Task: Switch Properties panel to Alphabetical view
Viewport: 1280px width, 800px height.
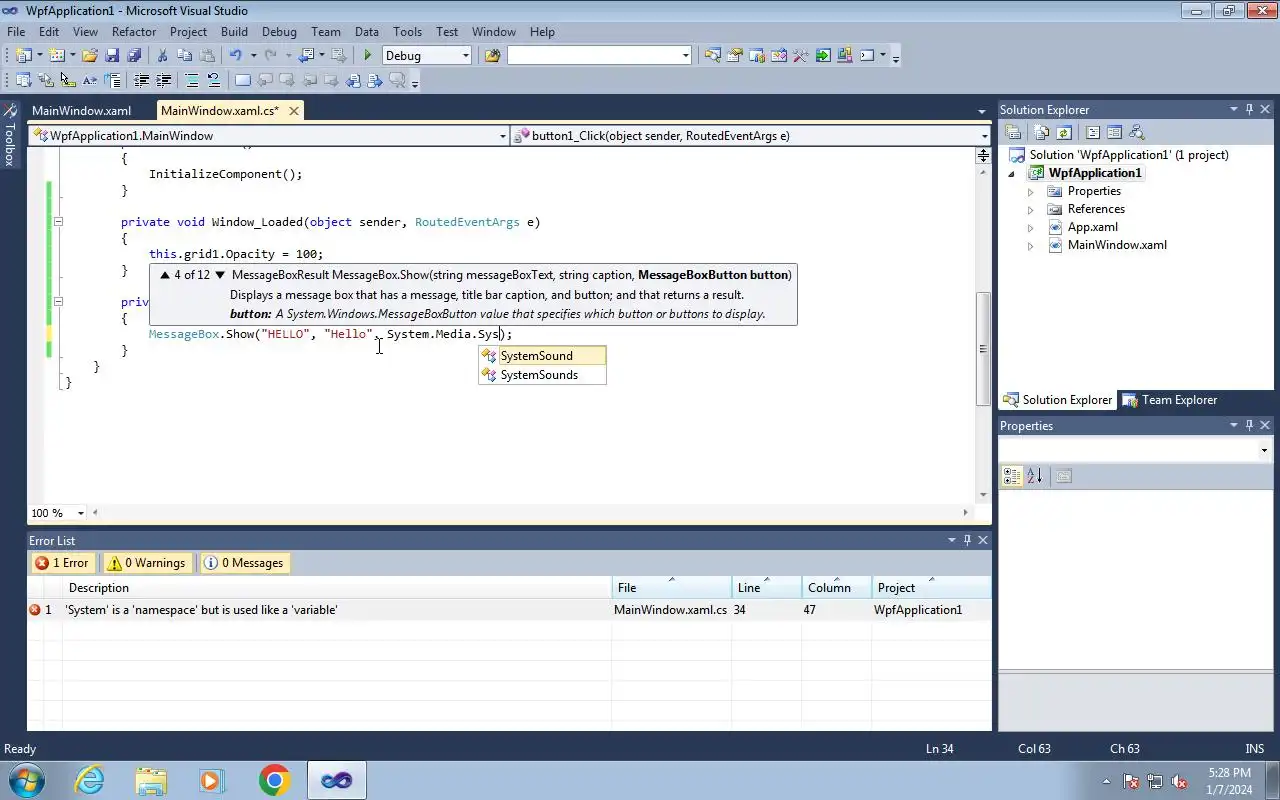Action: tap(1034, 476)
